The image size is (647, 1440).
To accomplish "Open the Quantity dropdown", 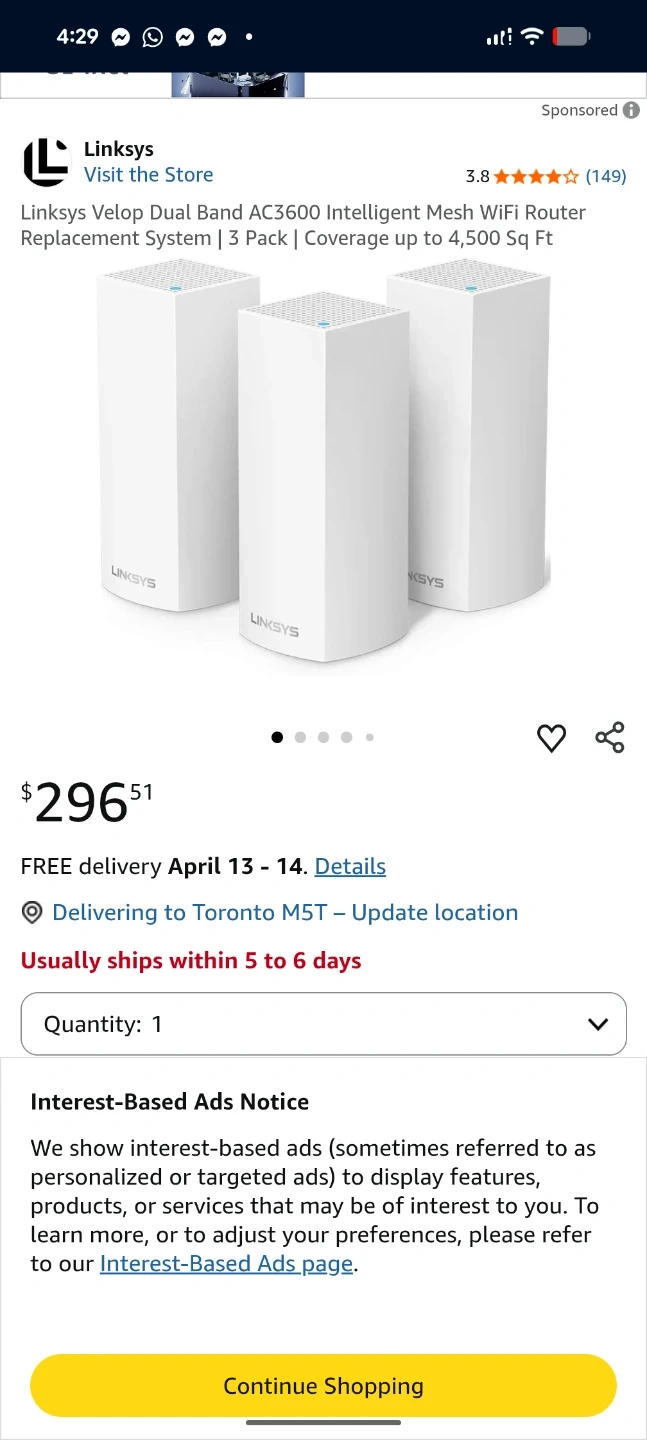I will tap(324, 1024).
